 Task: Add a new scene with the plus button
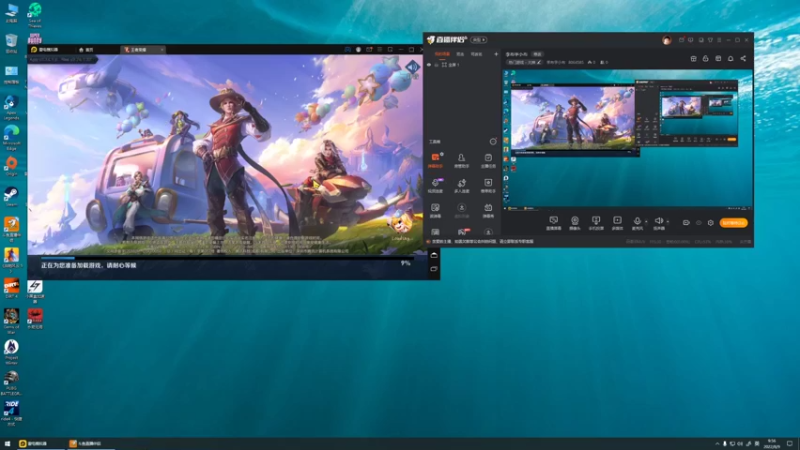coord(496,54)
